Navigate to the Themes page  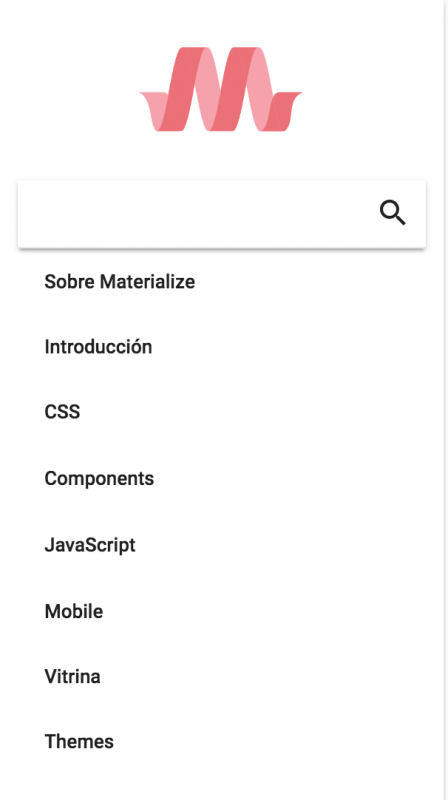click(79, 742)
